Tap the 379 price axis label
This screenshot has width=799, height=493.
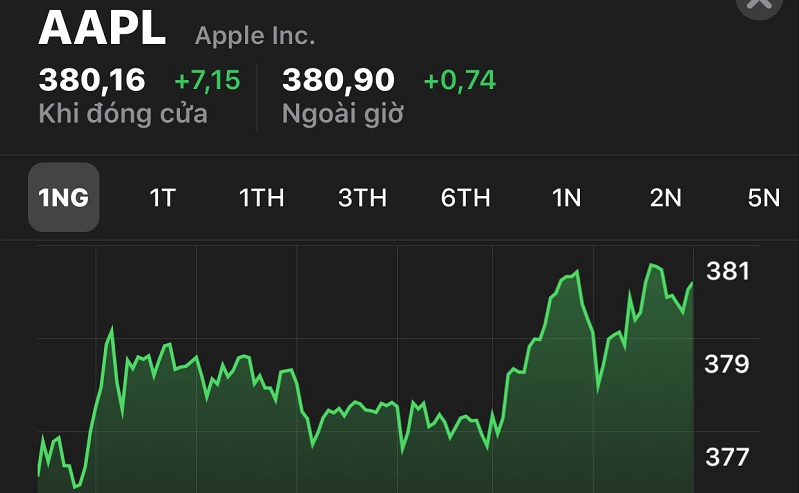click(727, 363)
